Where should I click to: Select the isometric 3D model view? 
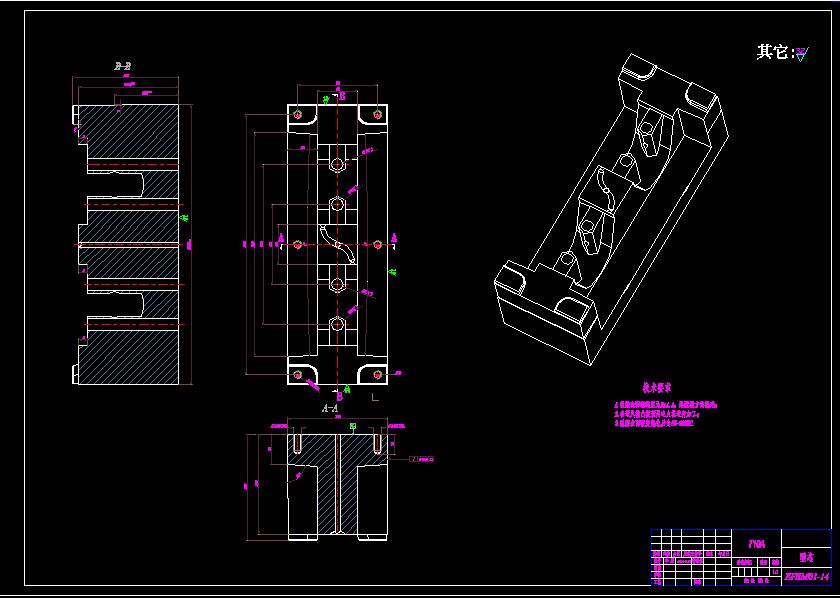click(x=611, y=210)
